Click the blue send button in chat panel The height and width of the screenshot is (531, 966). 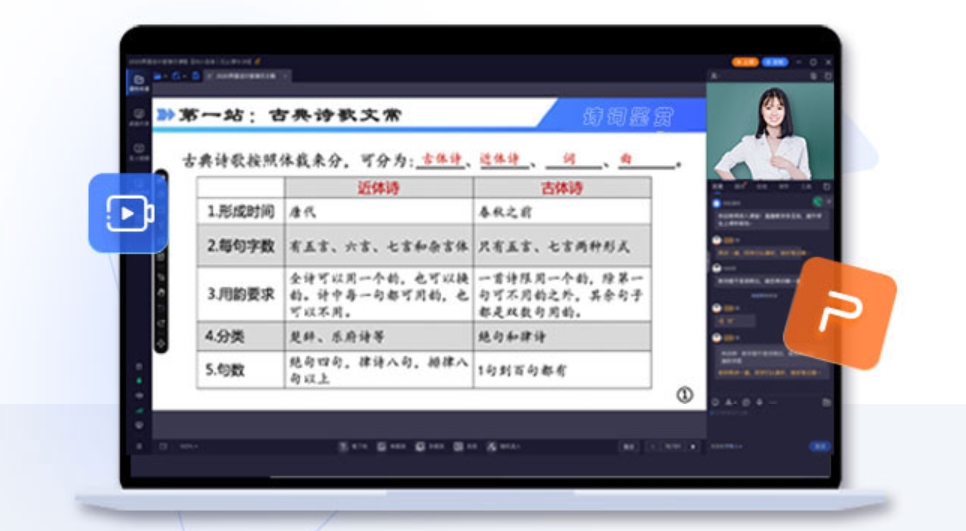[821, 446]
